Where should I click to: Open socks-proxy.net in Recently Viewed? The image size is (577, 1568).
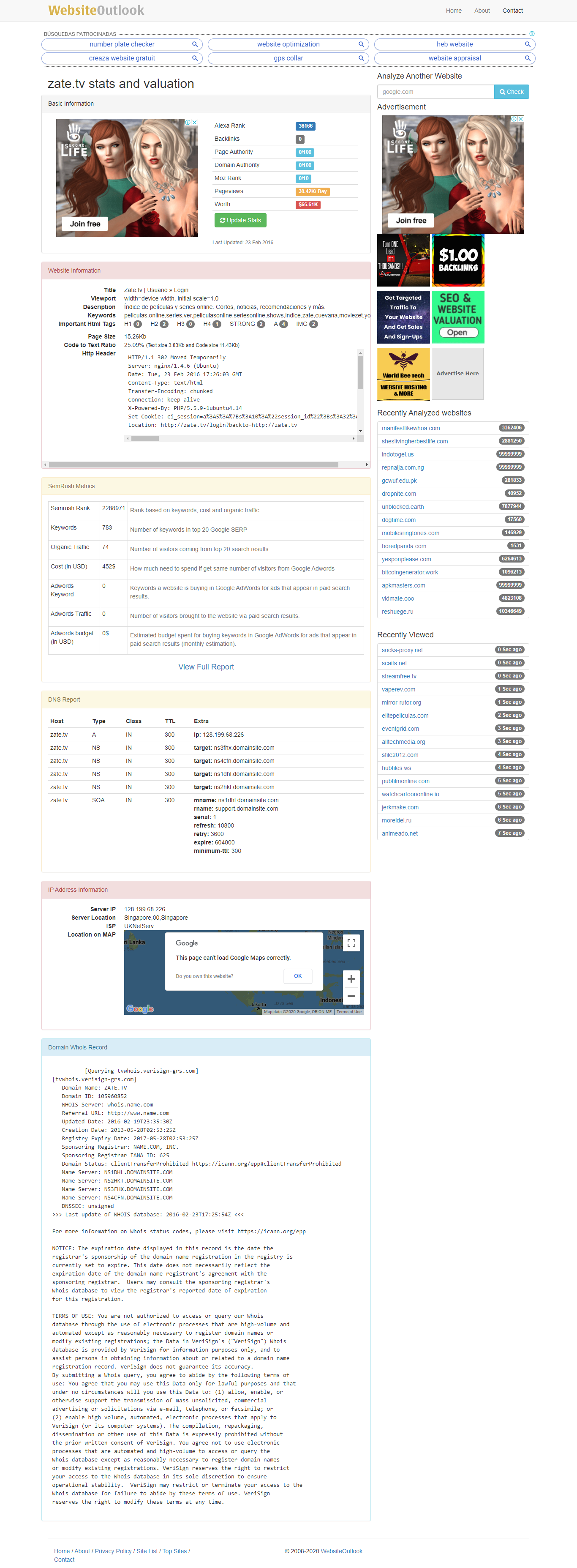[402, 650]
